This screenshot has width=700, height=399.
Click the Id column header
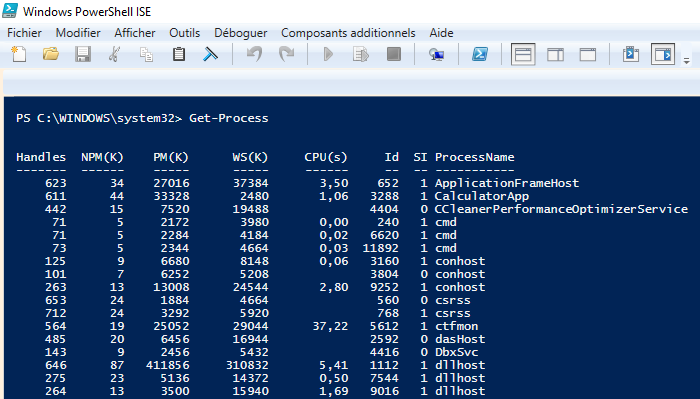point(392,157)
